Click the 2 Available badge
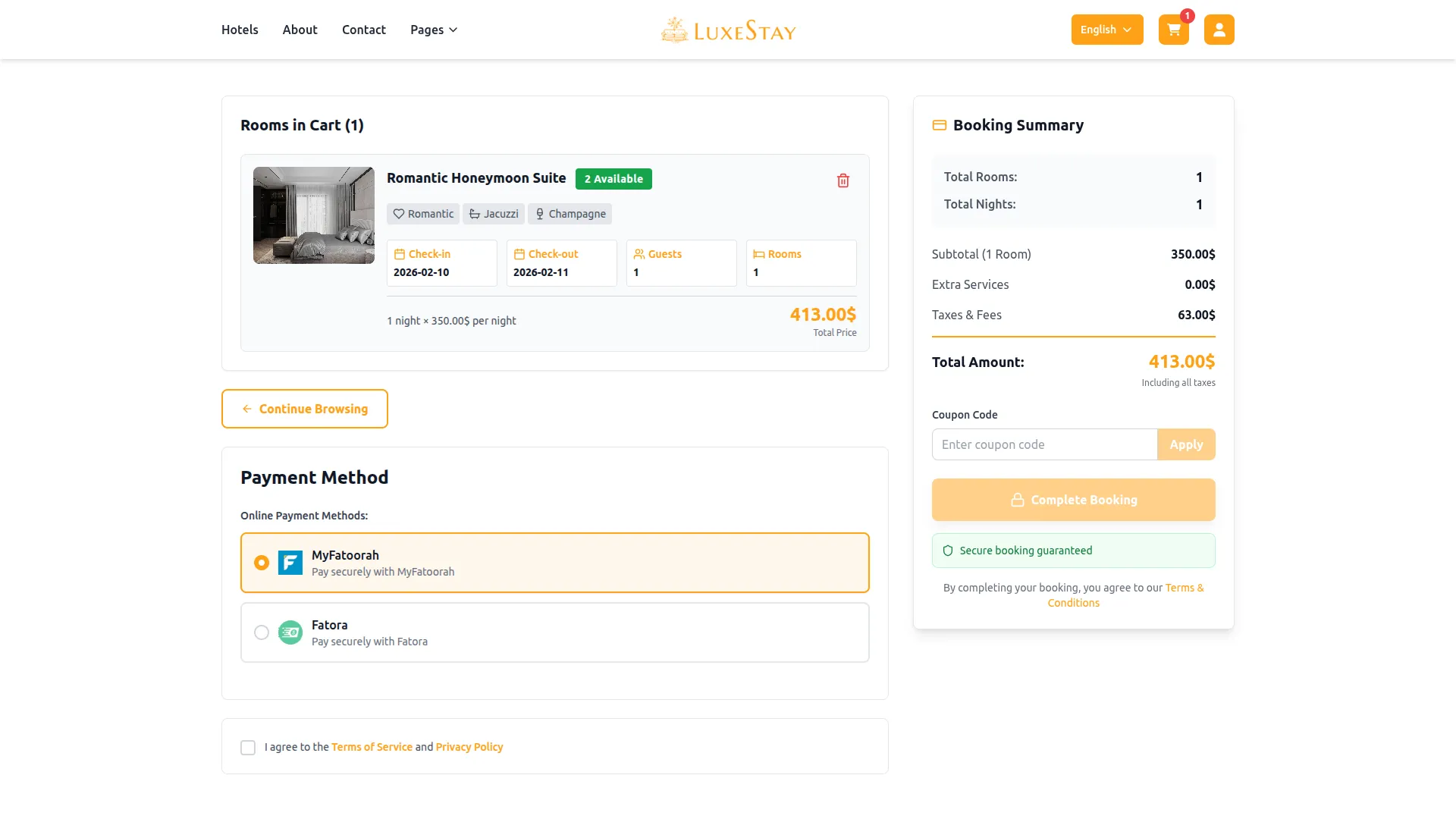Image resolution: width=1456 pixels, height=819 pixels. (613, 179)
